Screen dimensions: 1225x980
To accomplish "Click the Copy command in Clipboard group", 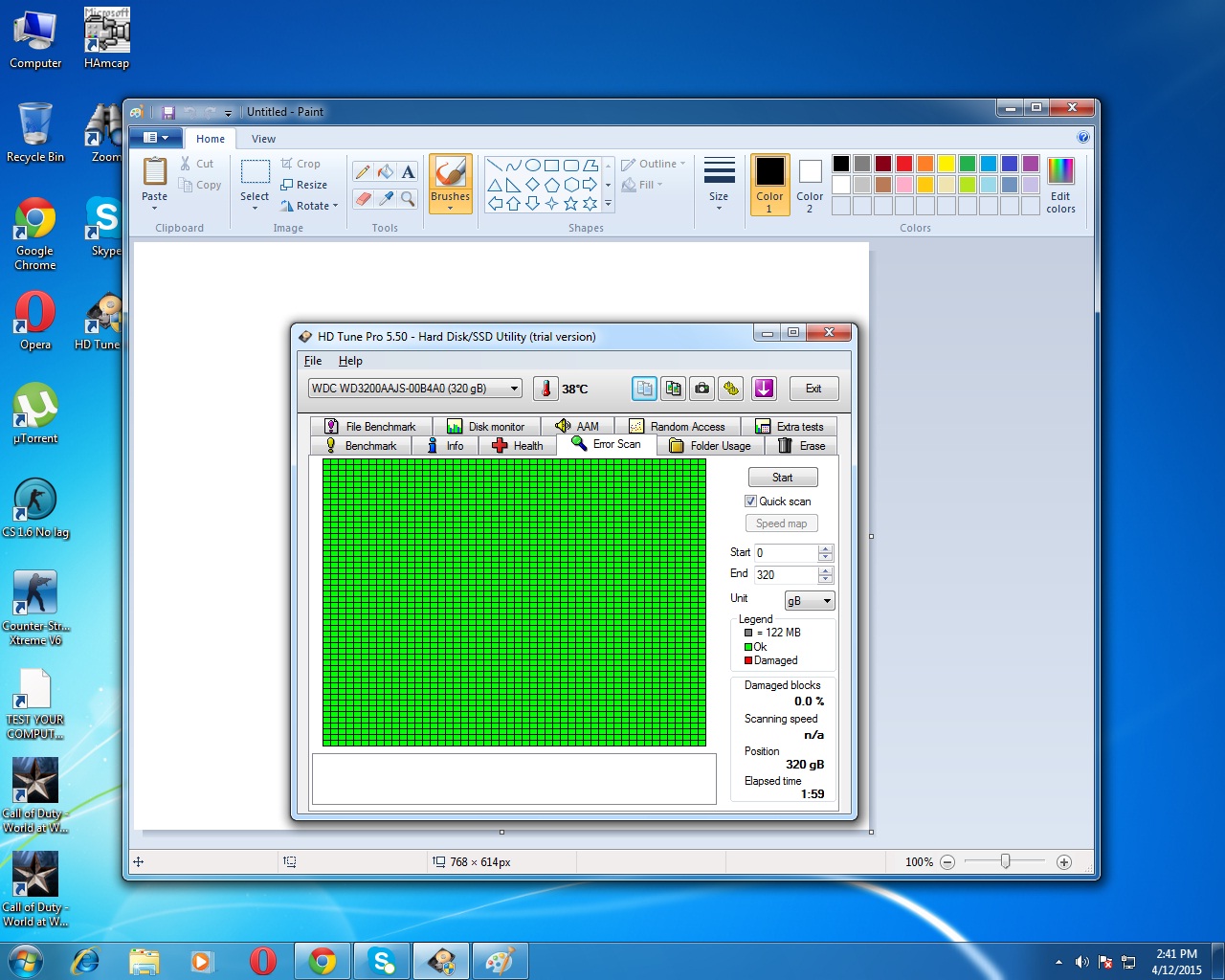I will (x=200, y=185).
